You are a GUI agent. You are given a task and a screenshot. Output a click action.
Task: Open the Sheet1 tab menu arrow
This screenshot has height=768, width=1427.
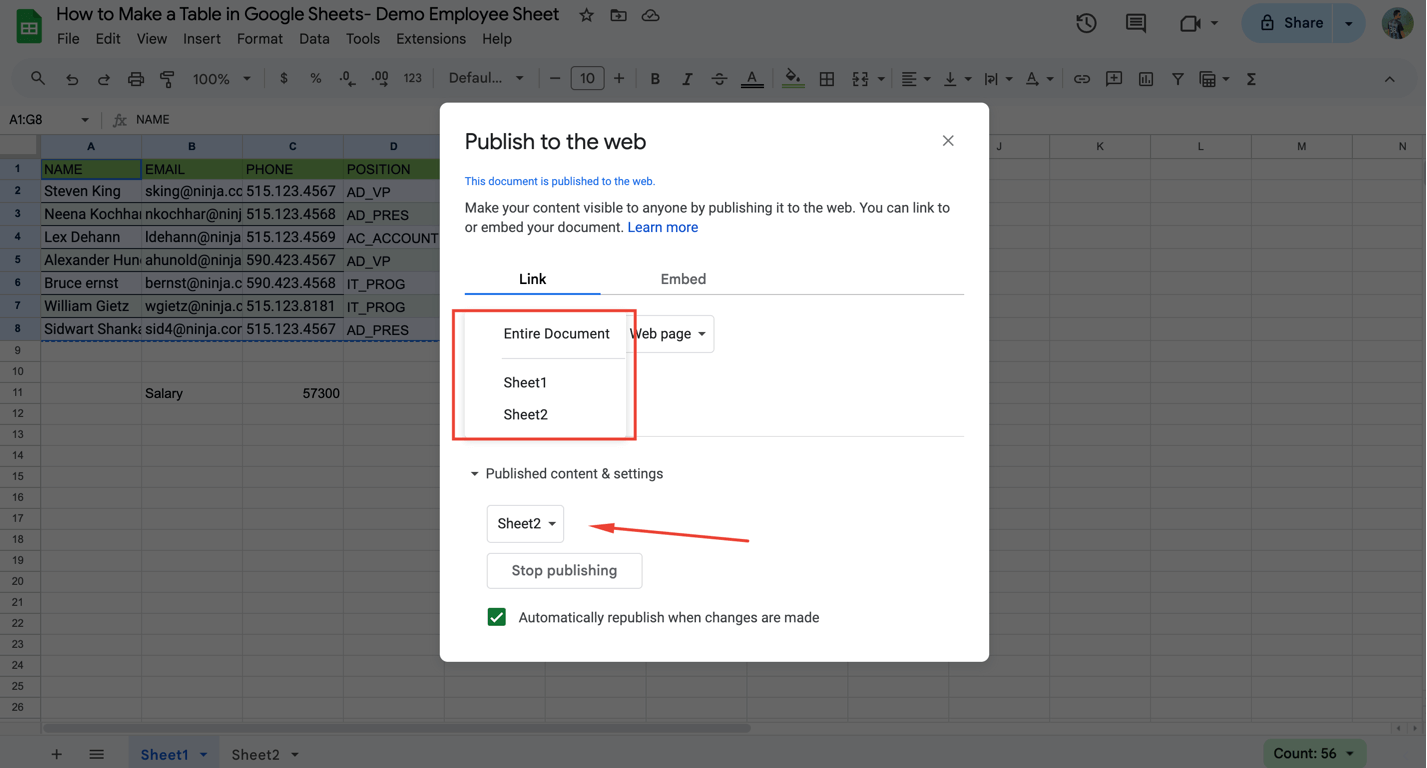[x=203, y=754]
